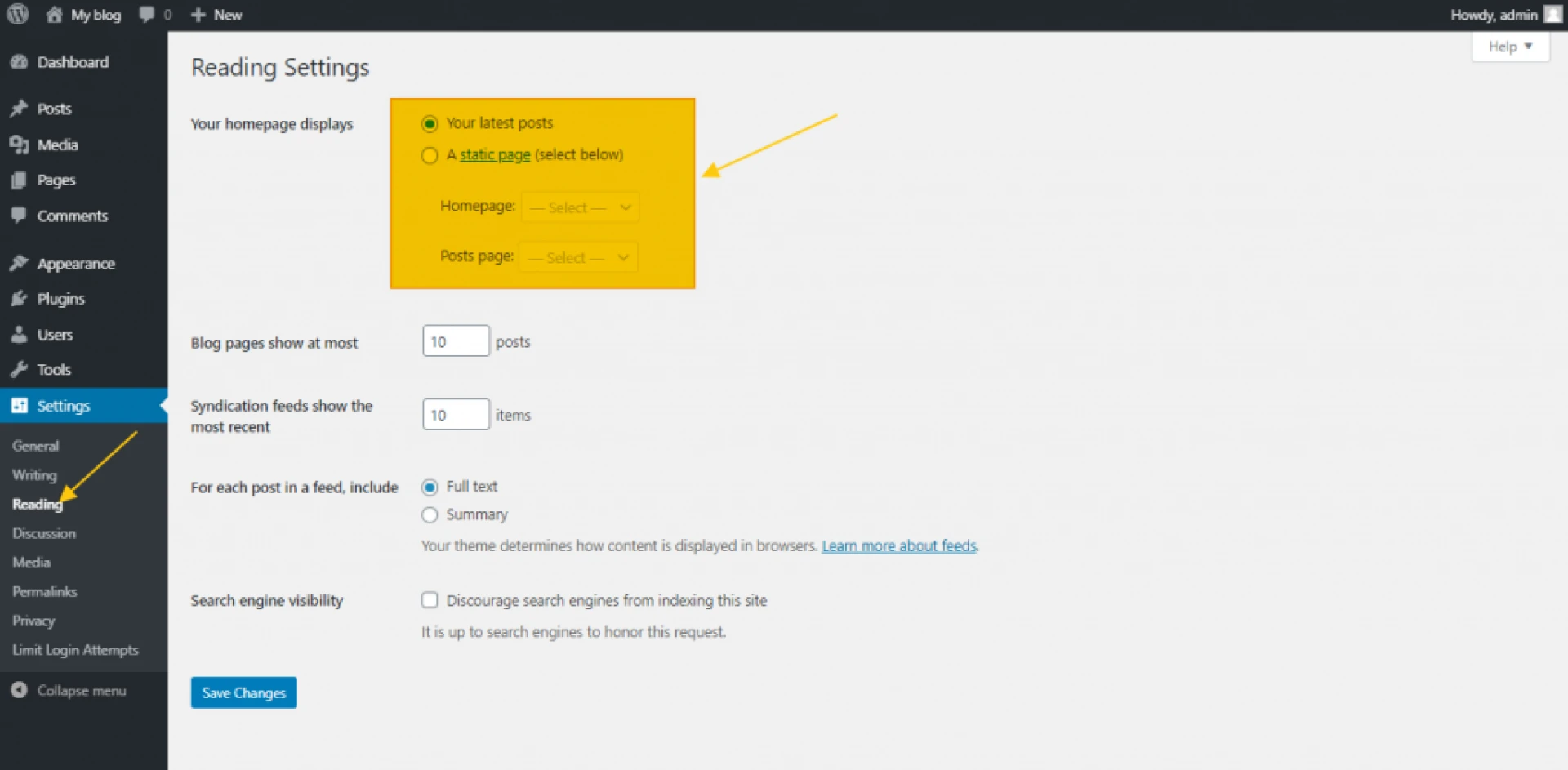
Task: Open the Homepage select dropdown
Action: click(x=580, y=207)
